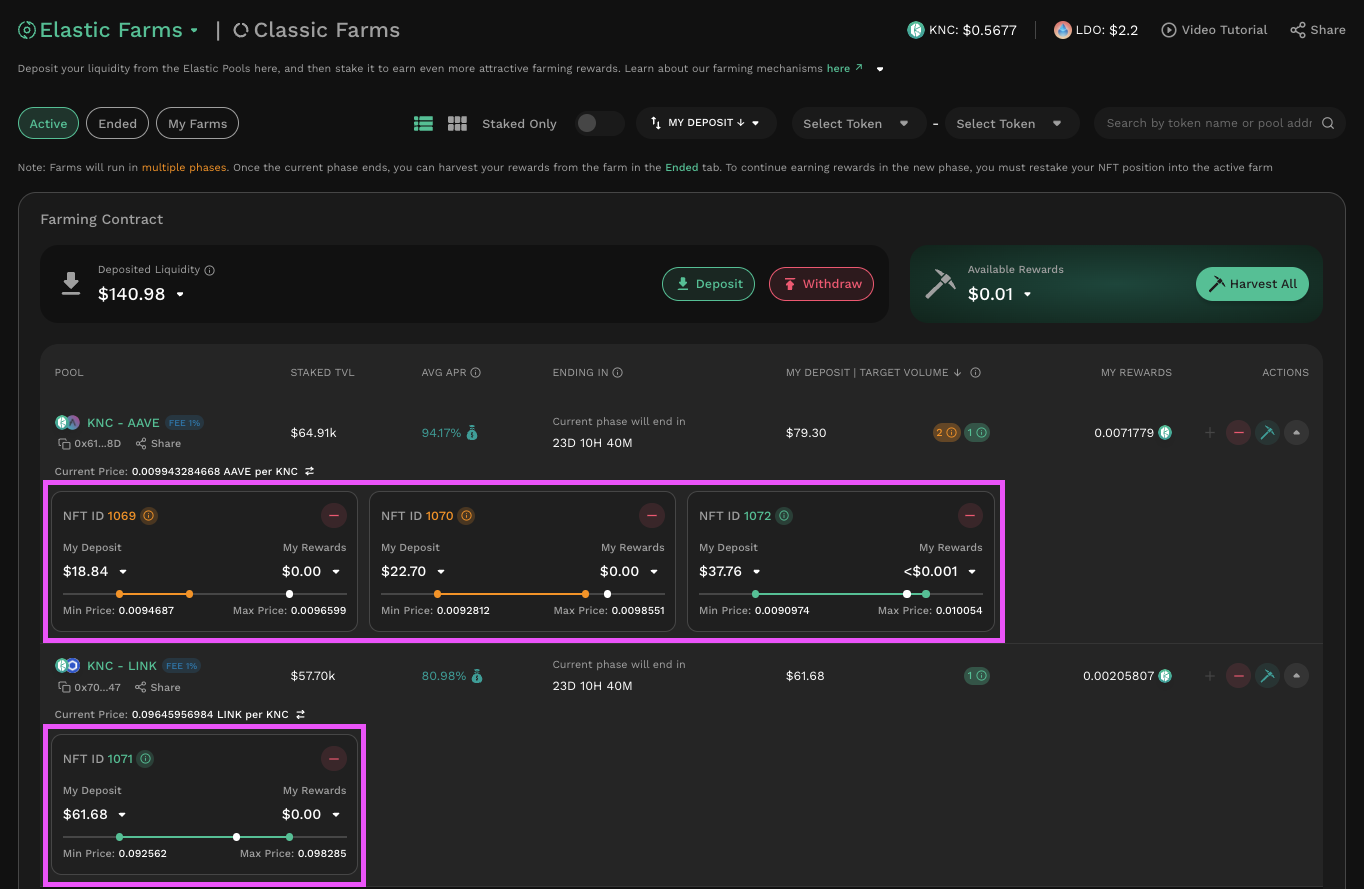Switch to list view layout icon

coord(423,123)
